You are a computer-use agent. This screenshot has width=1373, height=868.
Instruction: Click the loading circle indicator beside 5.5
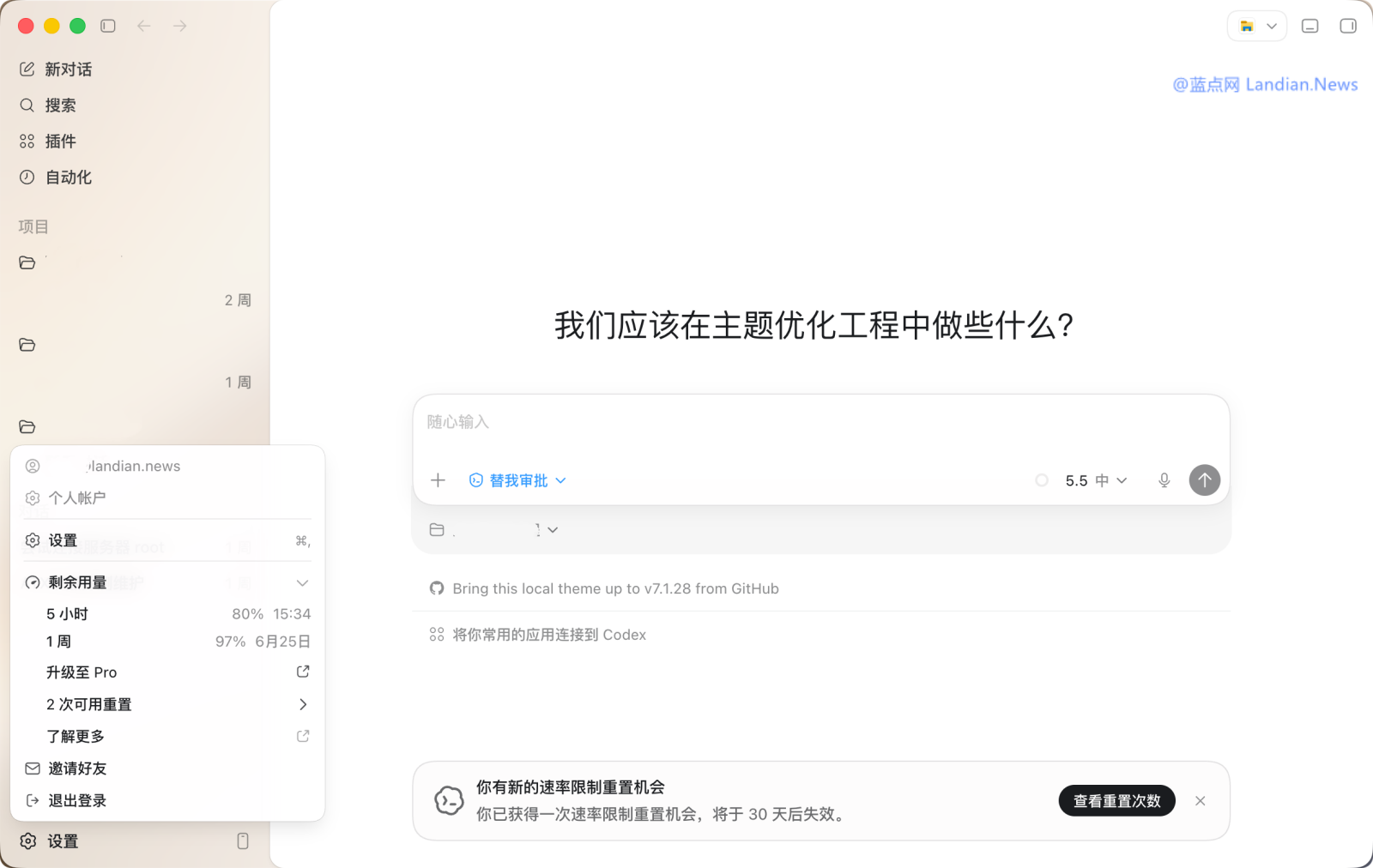click(x=1042, y=480)
